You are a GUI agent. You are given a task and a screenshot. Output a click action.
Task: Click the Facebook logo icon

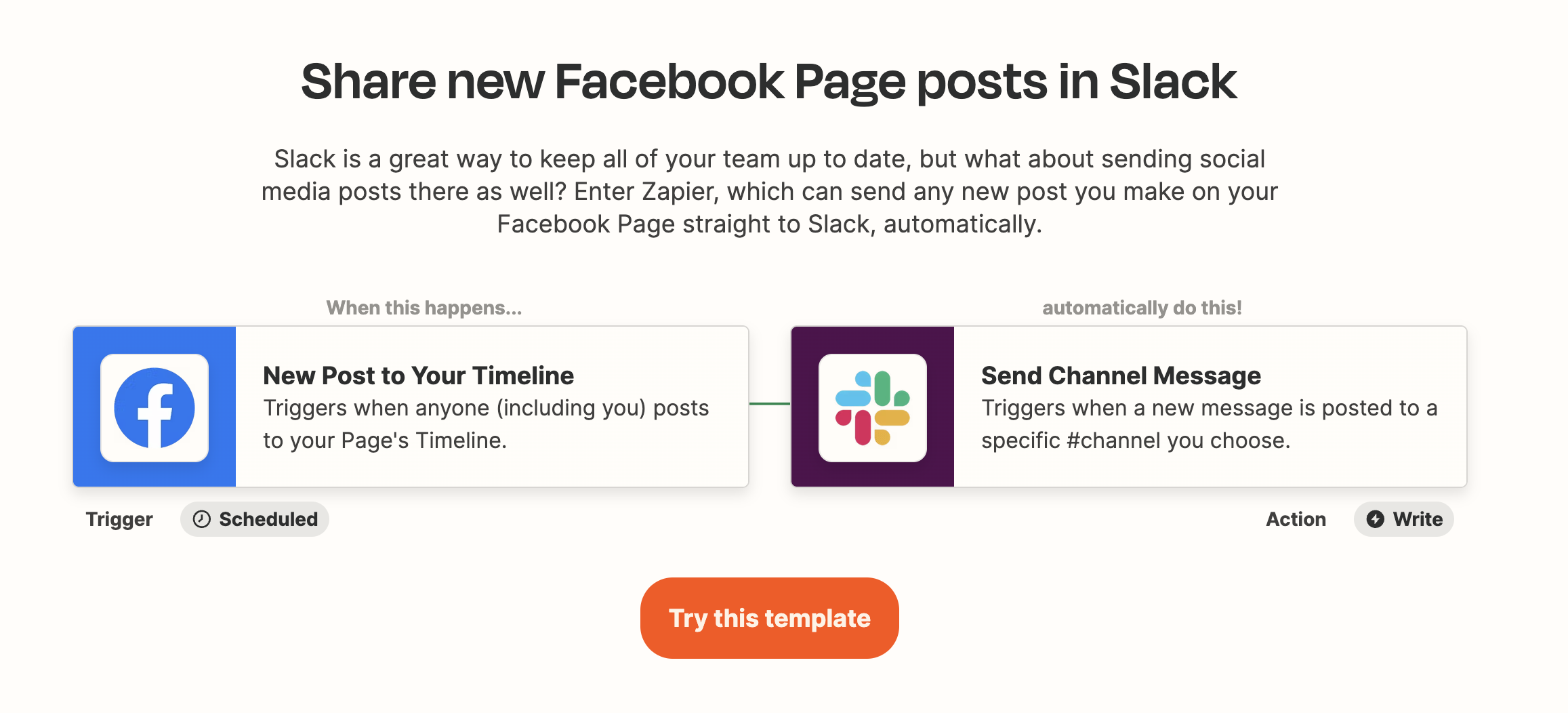[154, 408]
